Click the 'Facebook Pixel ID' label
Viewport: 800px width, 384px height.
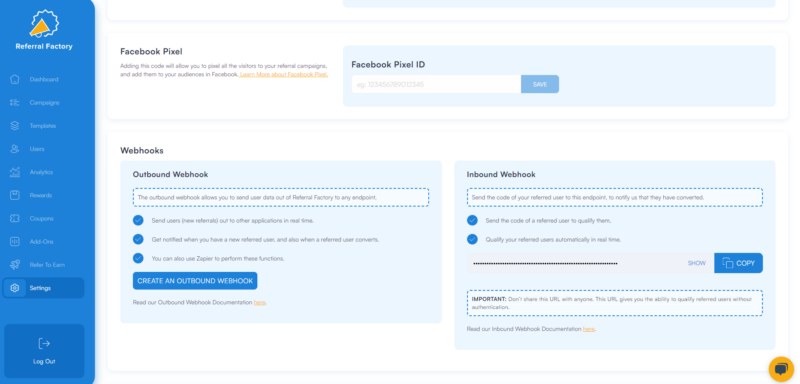(x=388, y=65)
